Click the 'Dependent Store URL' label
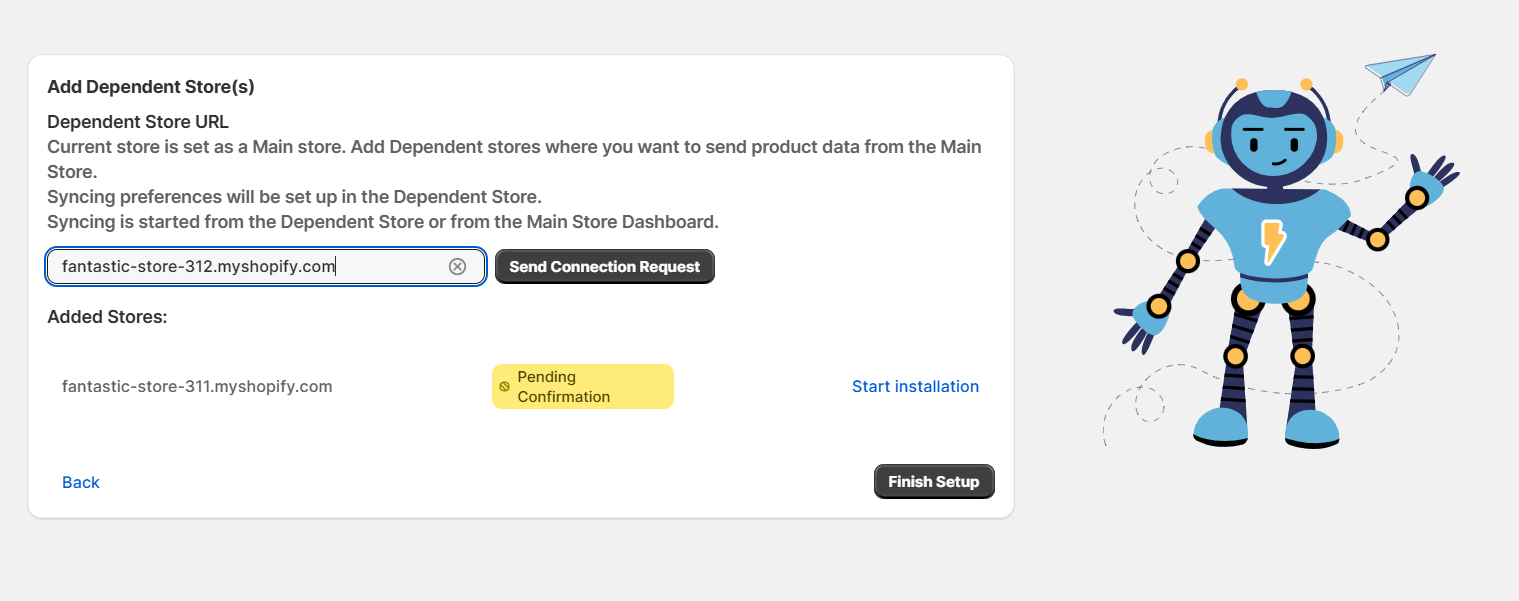Viewport: 1519px width, 601px height. 138,122
